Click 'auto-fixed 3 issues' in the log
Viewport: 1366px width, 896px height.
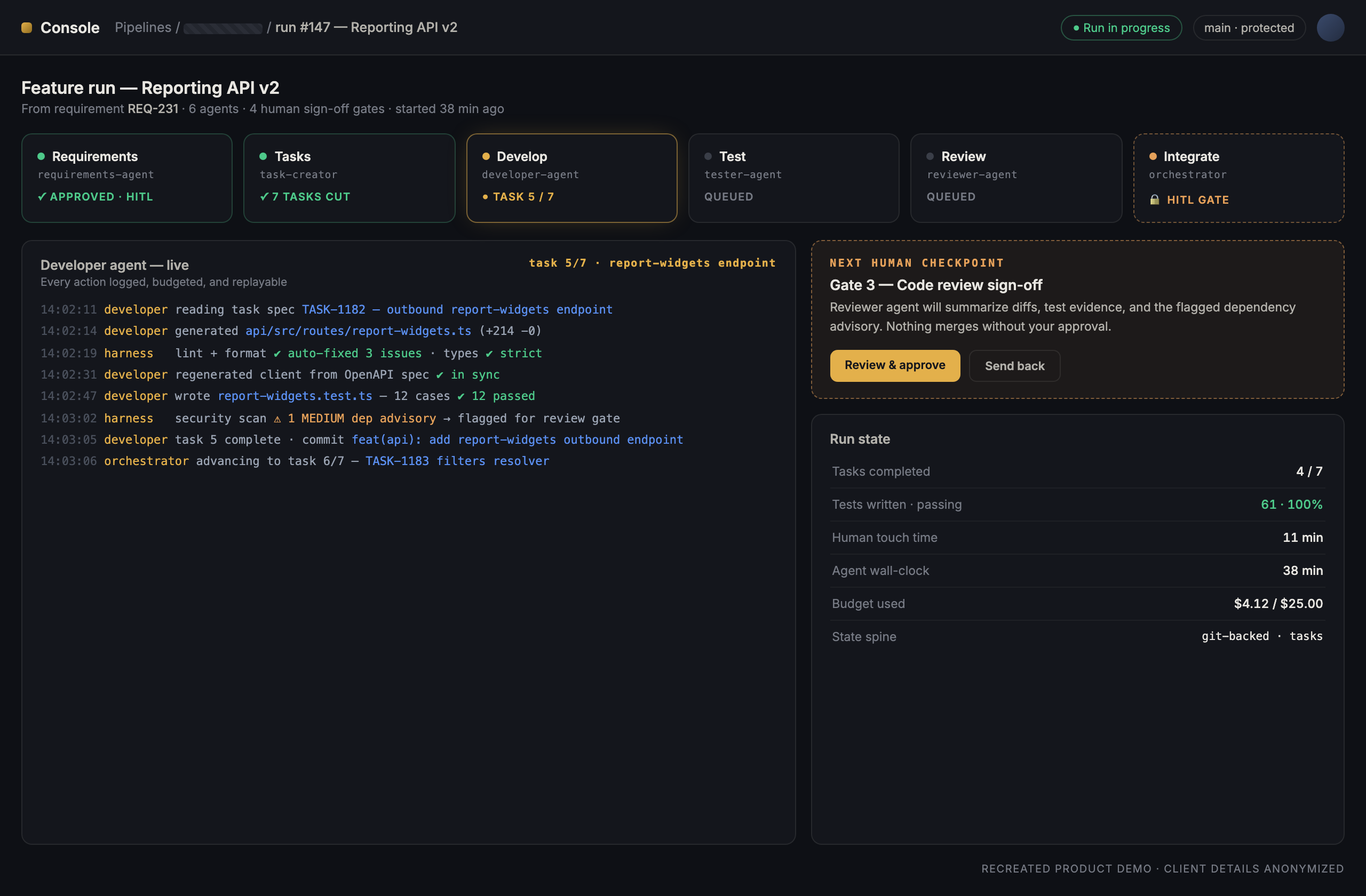click(x=355, y=354)
